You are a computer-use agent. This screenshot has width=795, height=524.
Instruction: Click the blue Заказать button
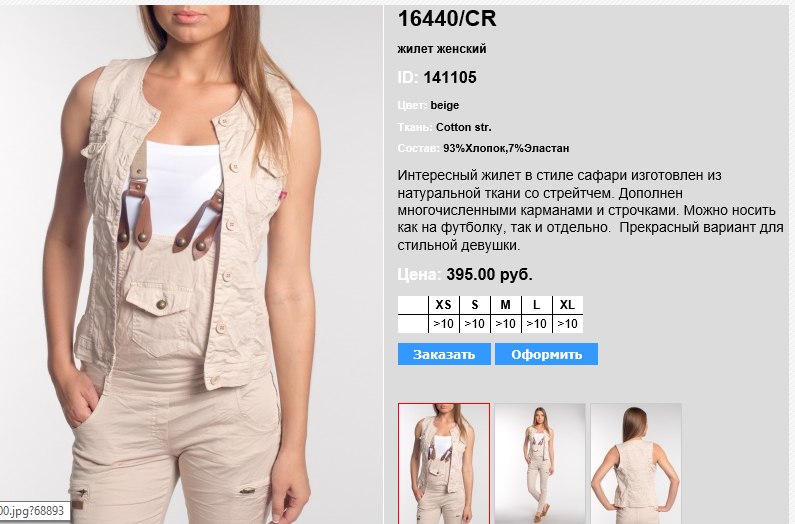(444, 354)
